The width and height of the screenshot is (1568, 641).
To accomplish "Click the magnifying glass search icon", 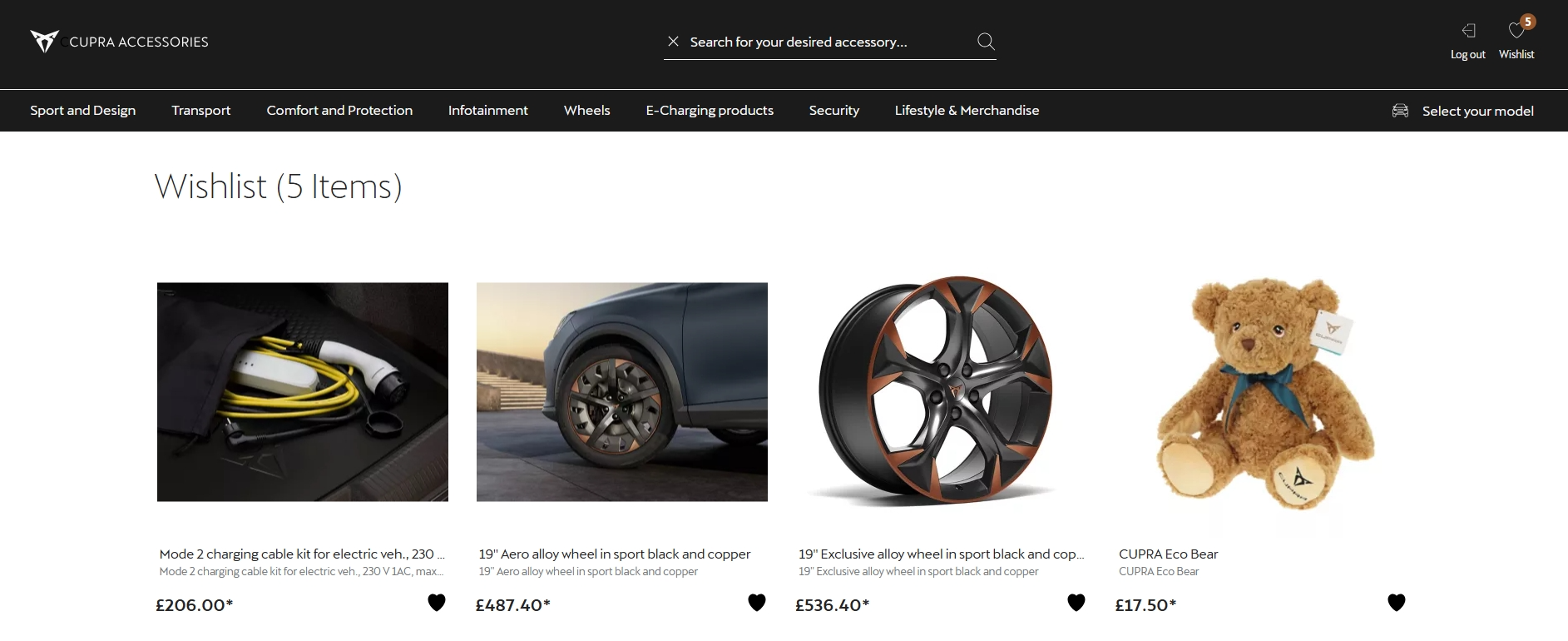I will click(986, 42).
